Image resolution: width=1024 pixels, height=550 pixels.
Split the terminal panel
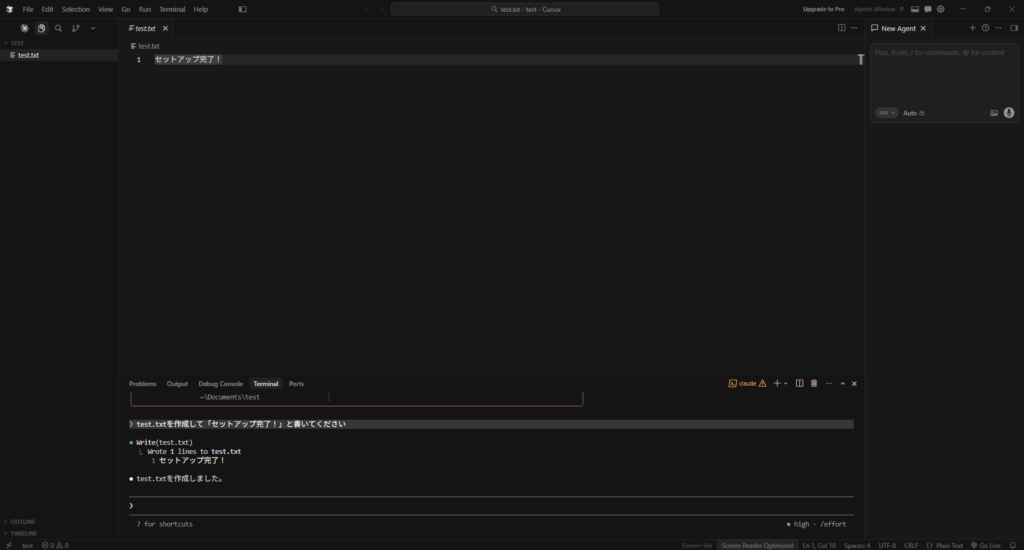pyautogui.click(x=799, y=383)
